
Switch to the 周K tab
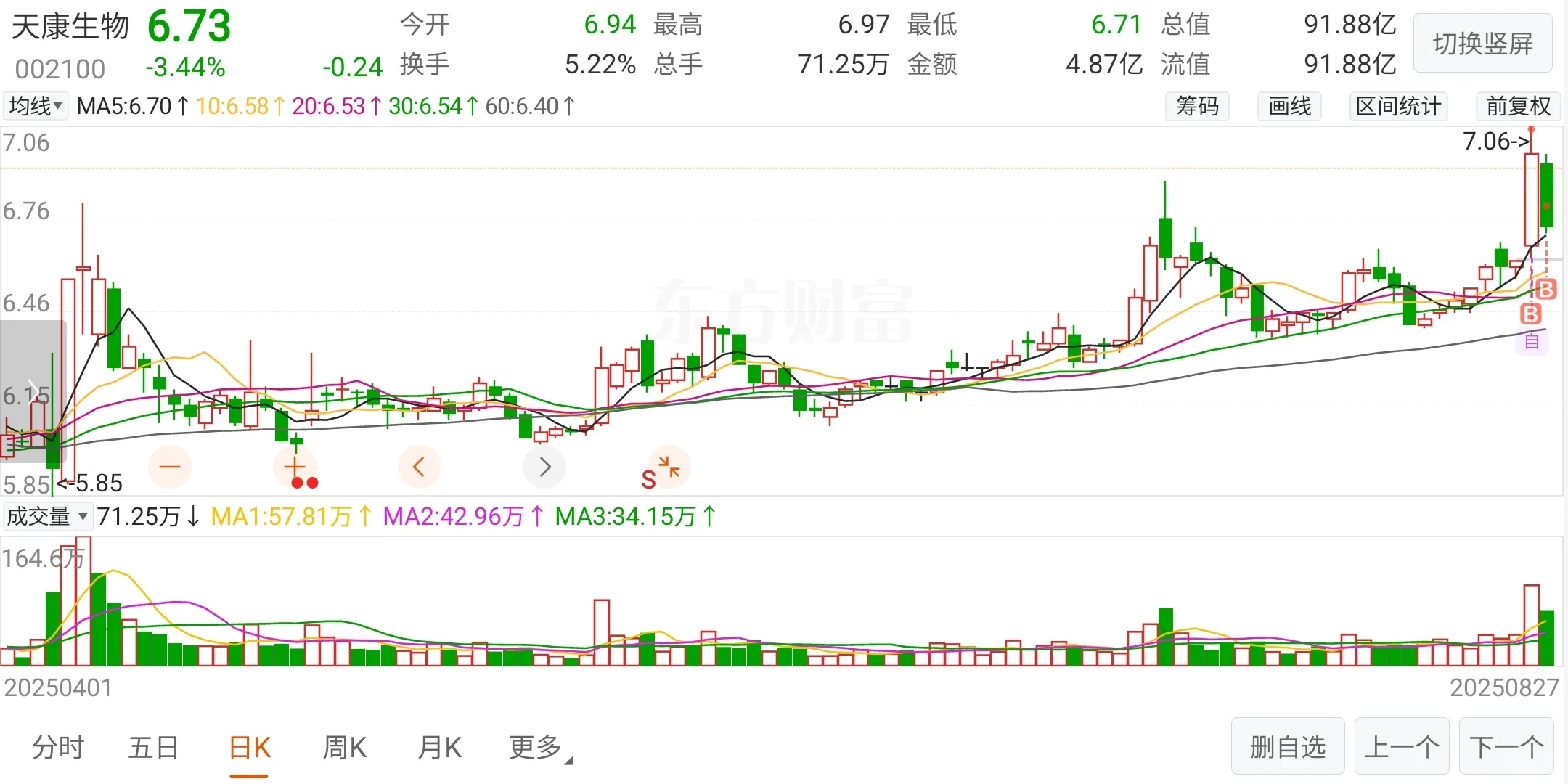[x=344, y=747]
